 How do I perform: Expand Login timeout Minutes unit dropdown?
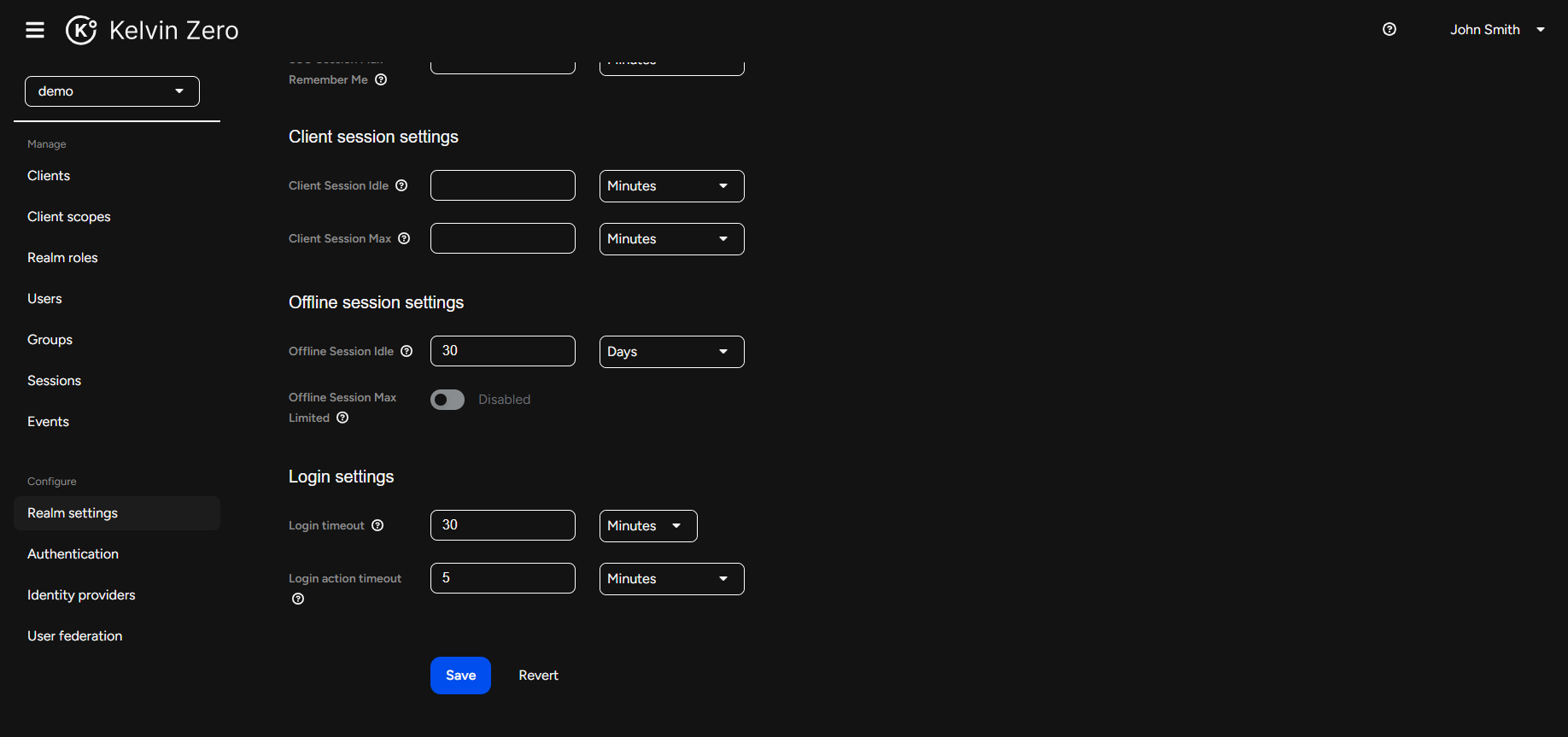647,526
